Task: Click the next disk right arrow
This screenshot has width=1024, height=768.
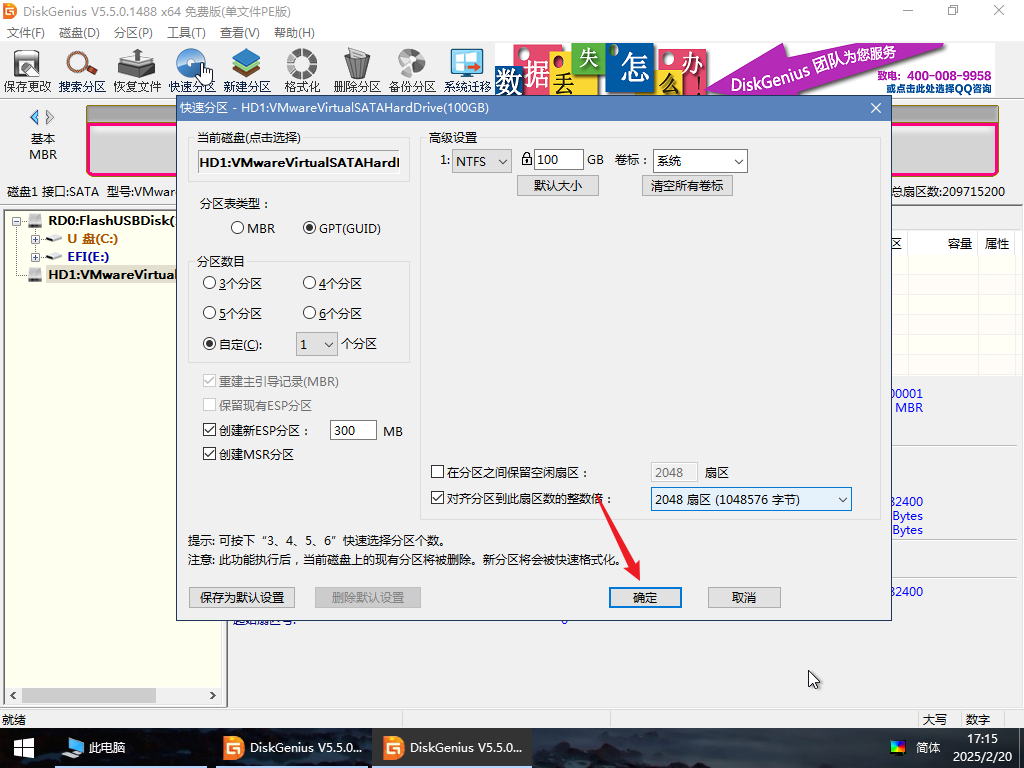Action: (50, 118)
